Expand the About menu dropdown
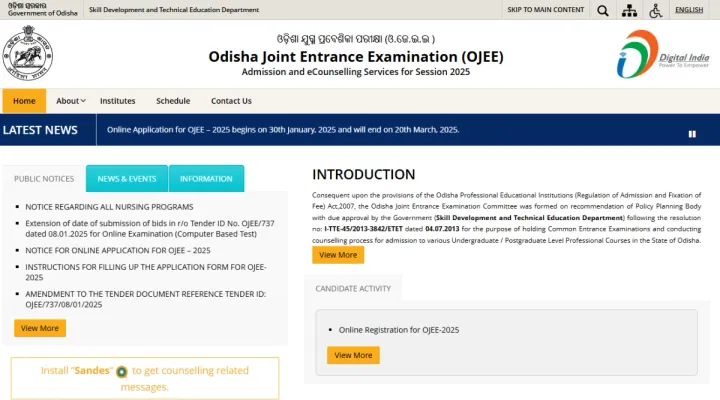The image size is (720, 400). pyautogui.click(x=70, y=101)
